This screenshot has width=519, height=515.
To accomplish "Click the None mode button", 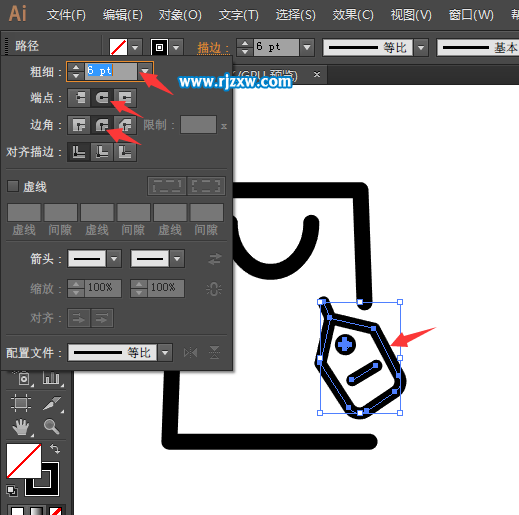I will click(55, 511).
